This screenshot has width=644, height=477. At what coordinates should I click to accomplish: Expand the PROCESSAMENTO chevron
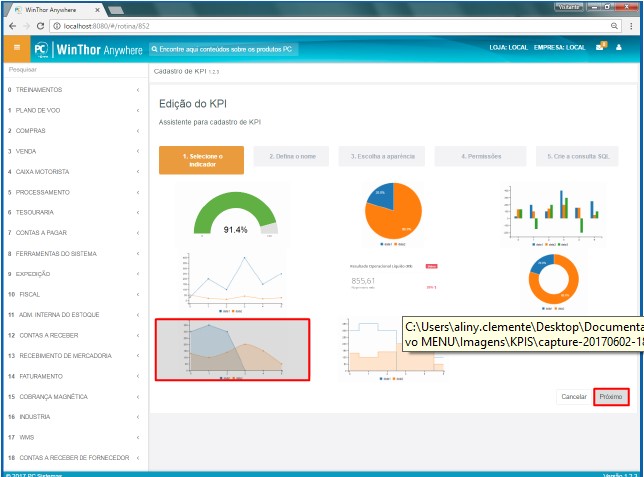(x=138, y=192)
